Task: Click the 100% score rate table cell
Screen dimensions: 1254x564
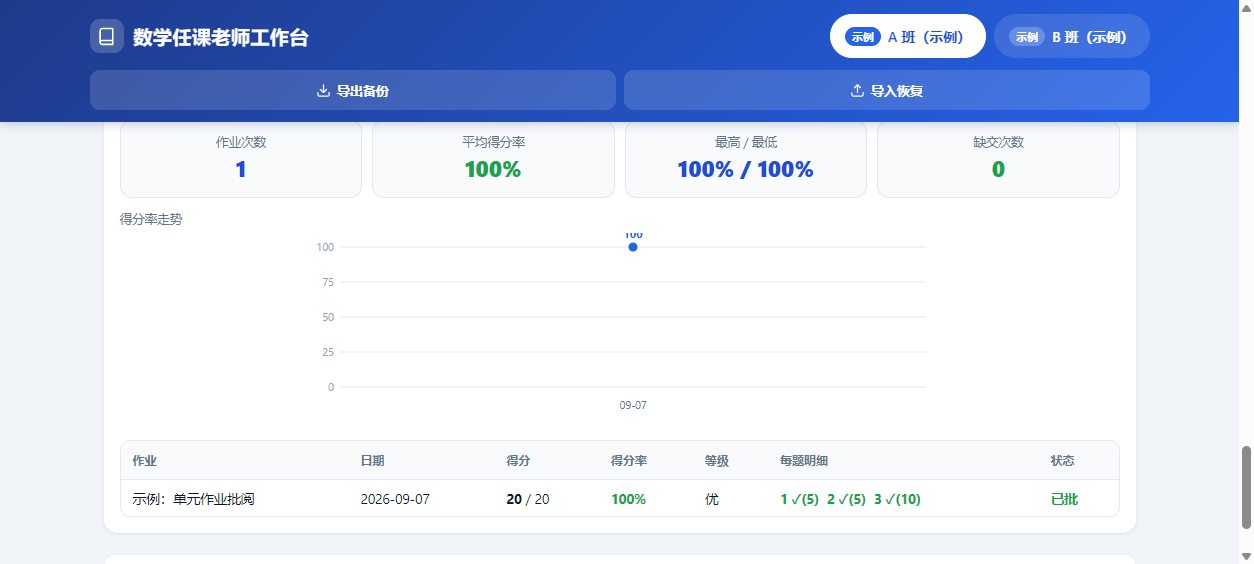Action: coord(629,499)
